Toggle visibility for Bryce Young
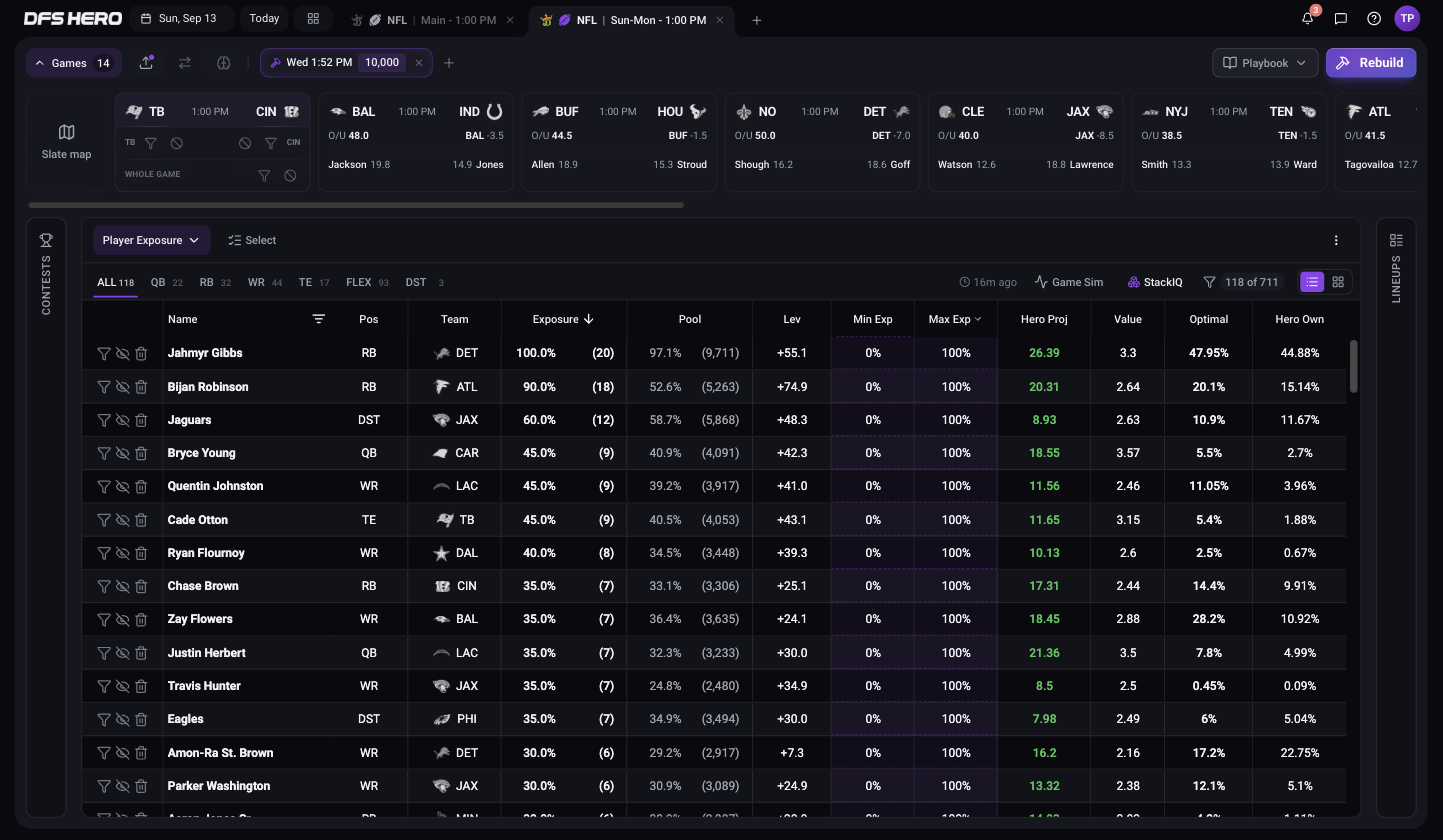 point(122,453)
